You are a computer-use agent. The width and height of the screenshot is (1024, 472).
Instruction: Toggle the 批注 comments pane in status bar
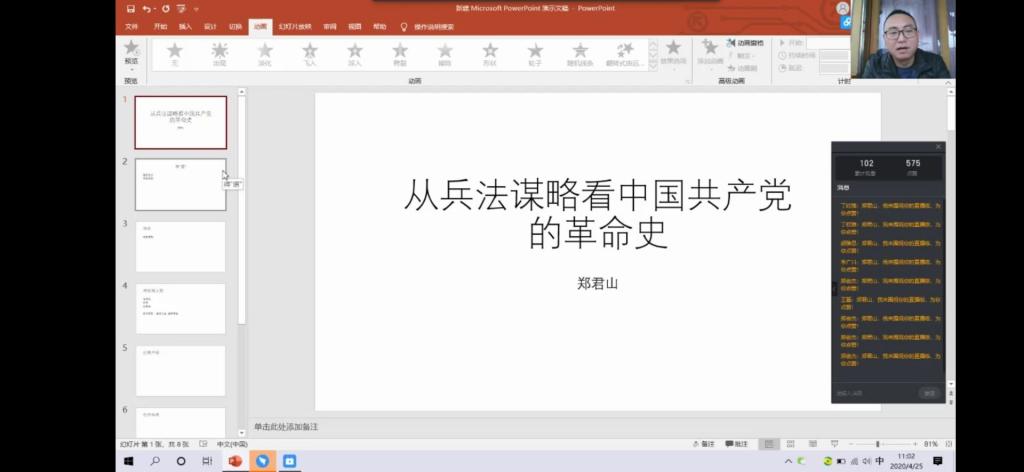pyautogui.click(x=736, y=443)
